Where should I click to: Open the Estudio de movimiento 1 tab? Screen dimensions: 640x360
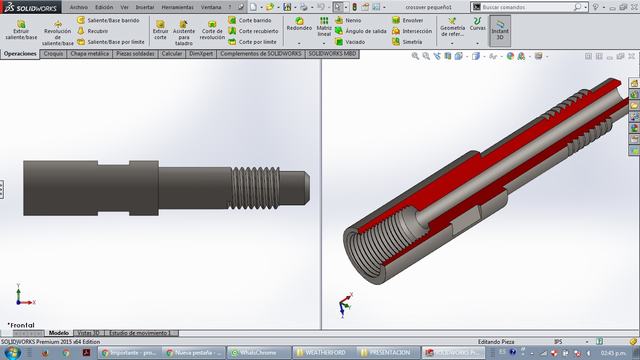(x=140, y=333)
